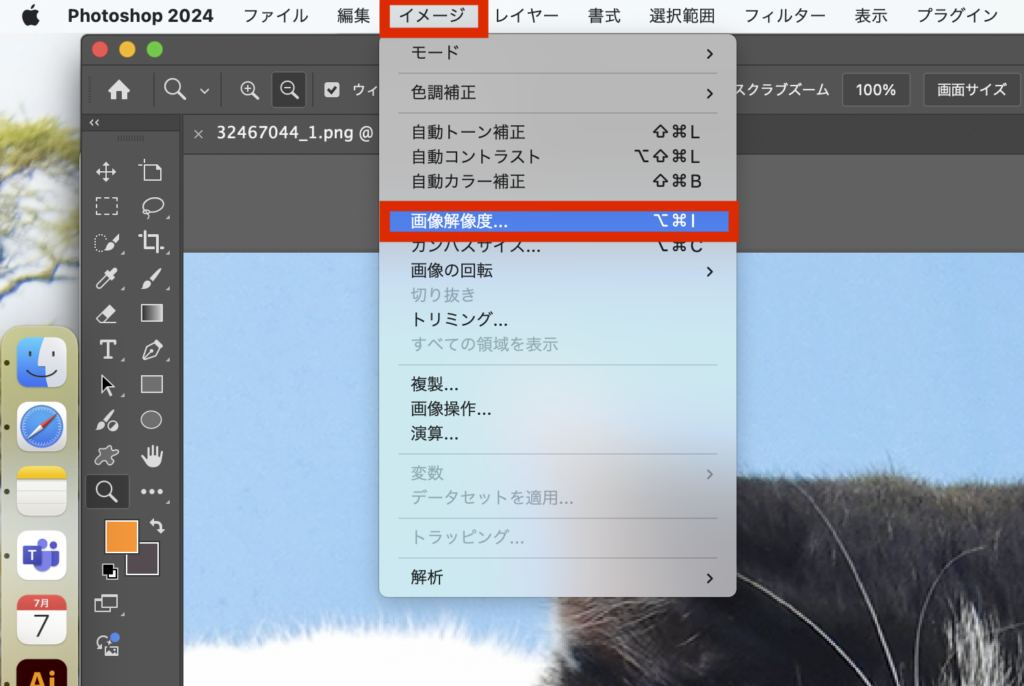Open the Edit Toolbar three-dots menu
Image resolution: width=1024 pixels, height=686 pixels.
click(152, 492)
